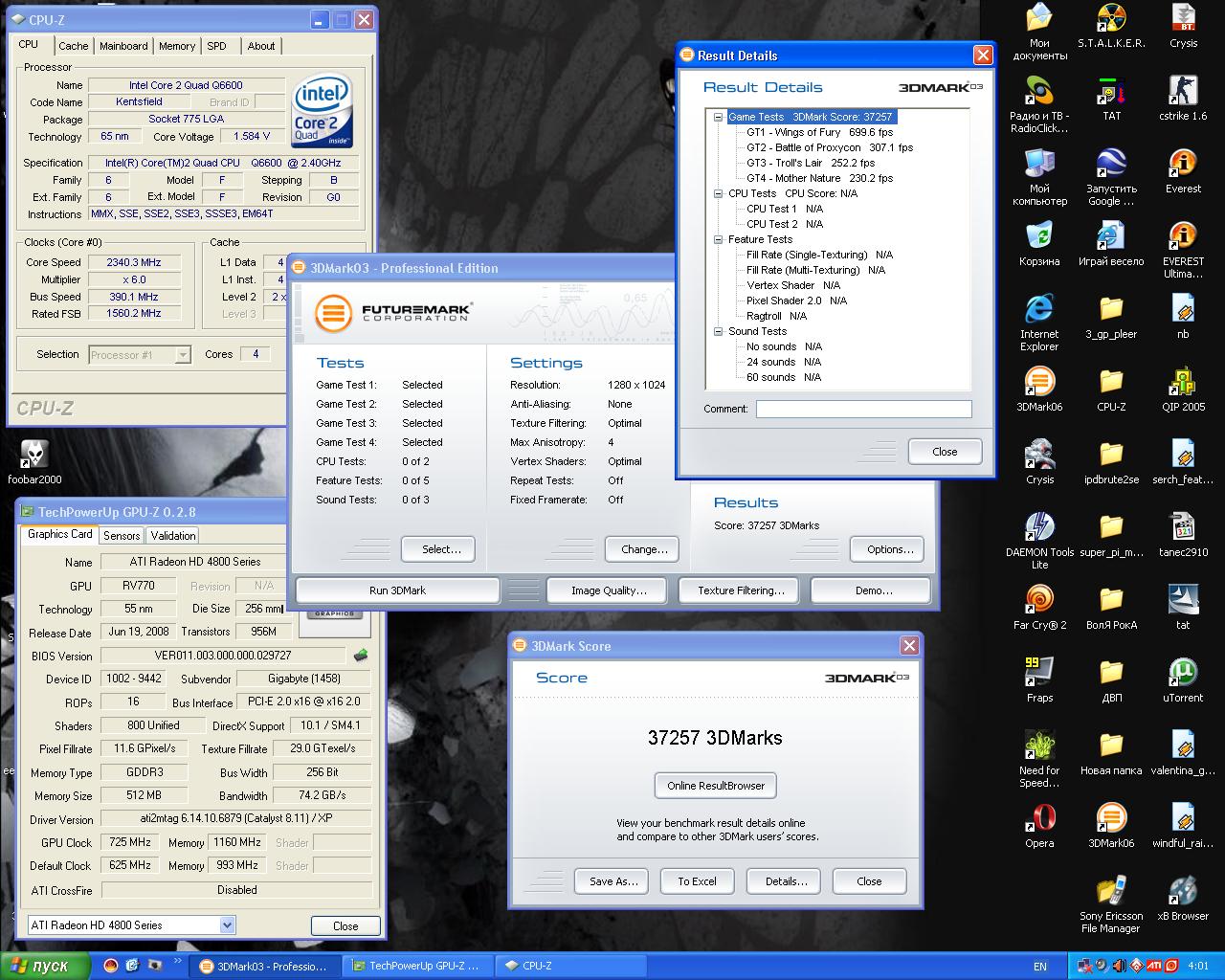Launch uTorrent from the desktop
Viewport: 1225px width, 980px height.
point(1183,680)
